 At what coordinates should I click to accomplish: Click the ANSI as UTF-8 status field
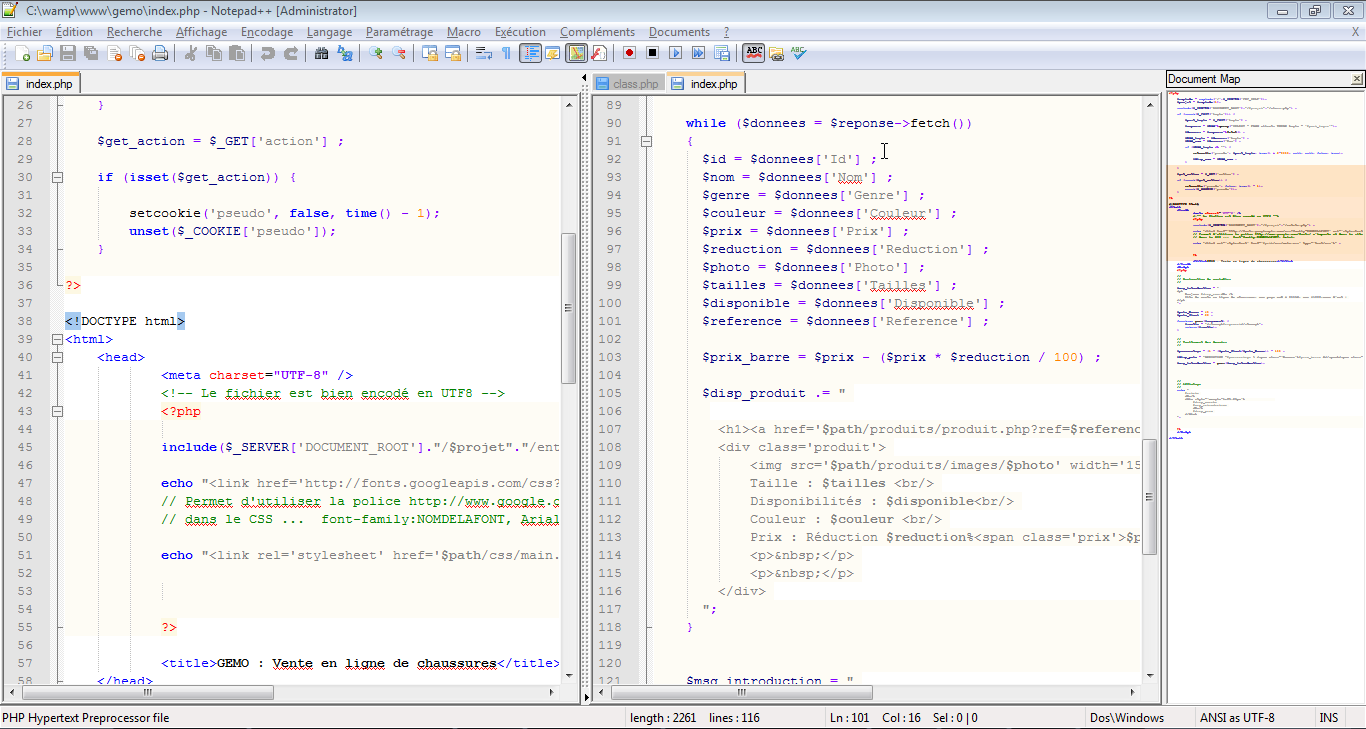click(1237, 717)
